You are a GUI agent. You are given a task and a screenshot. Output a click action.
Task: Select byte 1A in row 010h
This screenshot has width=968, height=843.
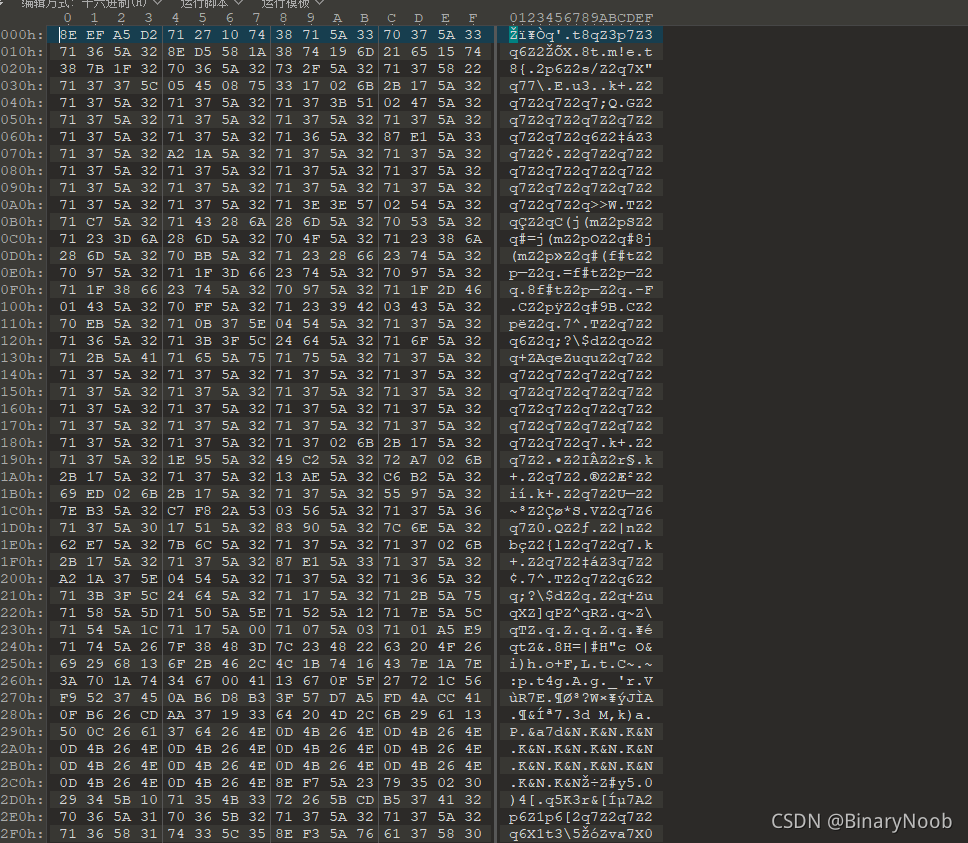[x=257, y=52]
